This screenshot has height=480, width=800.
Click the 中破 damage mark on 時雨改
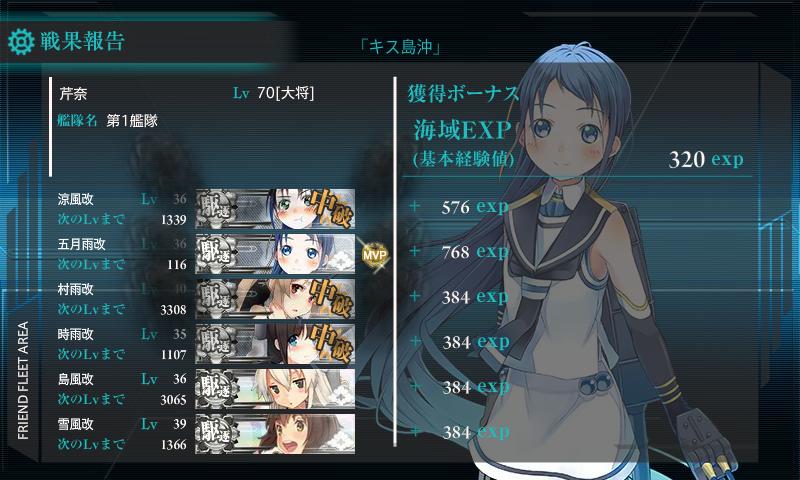point(331,342)
